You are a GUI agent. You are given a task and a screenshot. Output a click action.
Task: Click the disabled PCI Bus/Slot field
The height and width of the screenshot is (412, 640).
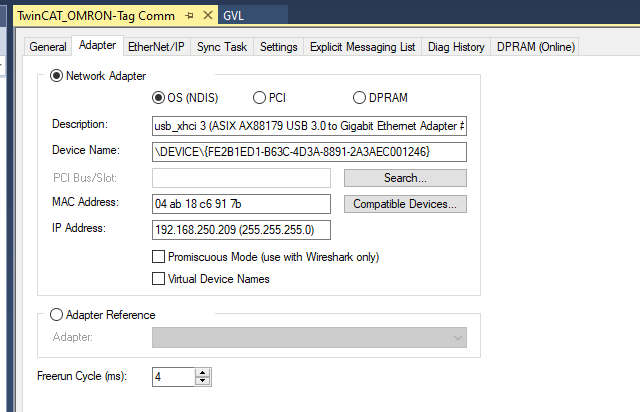[x=241, y=178]
